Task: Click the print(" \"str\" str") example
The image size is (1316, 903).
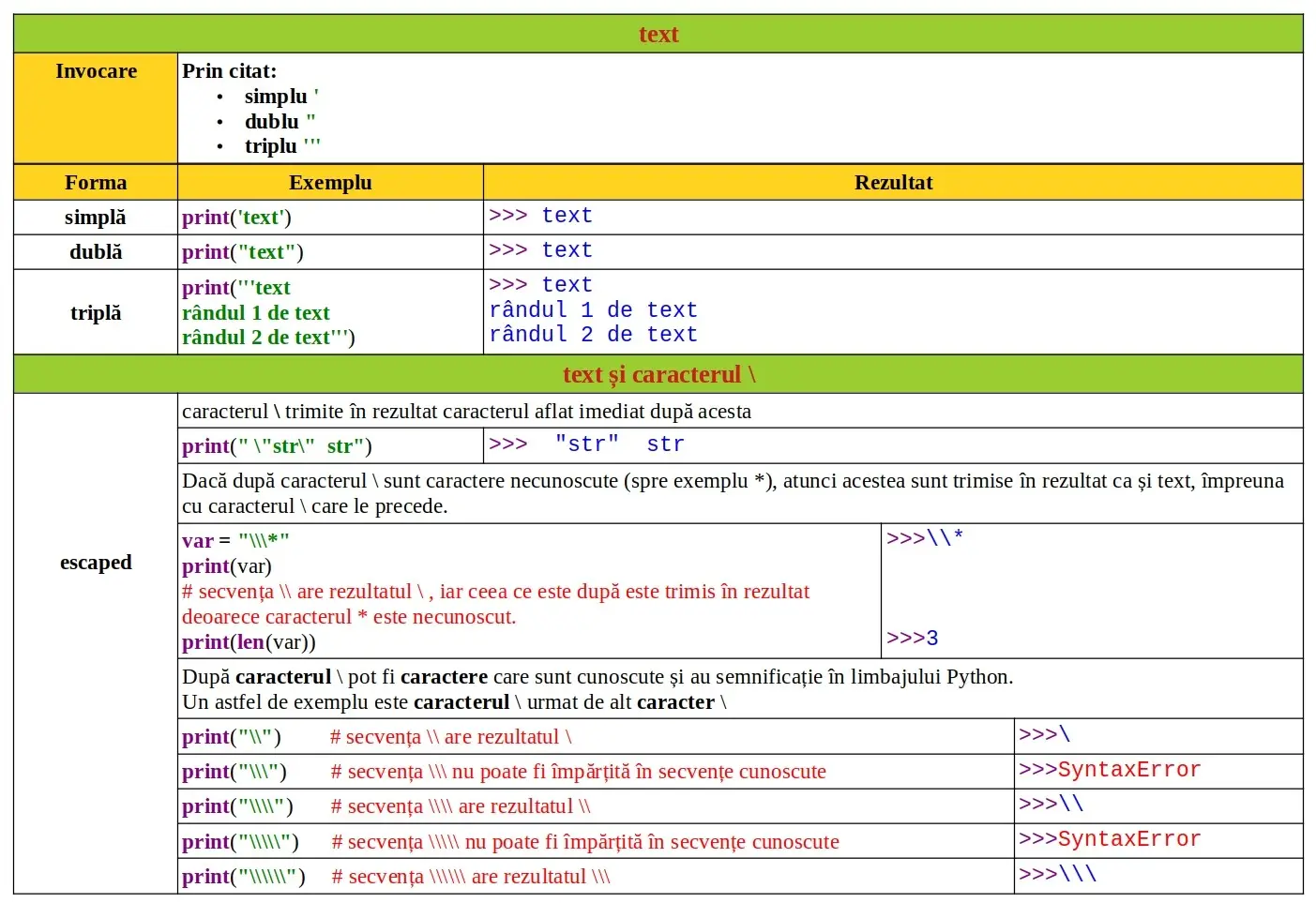Action: coord(277,446)
